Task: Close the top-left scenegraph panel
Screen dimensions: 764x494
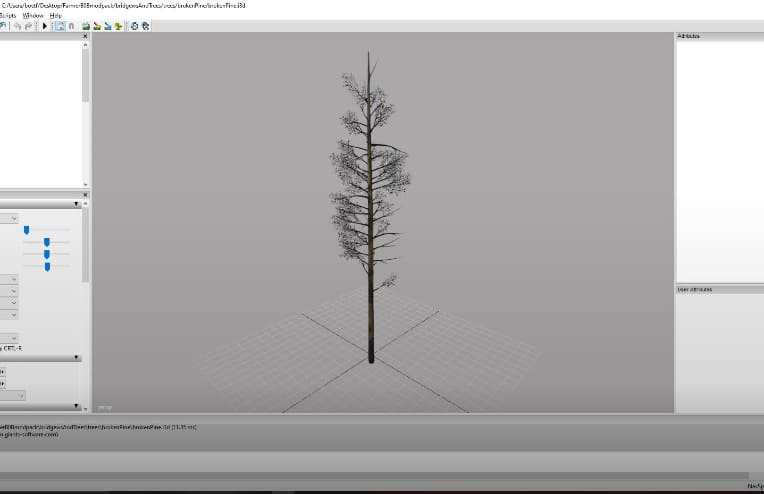Action: coord(84,37)
